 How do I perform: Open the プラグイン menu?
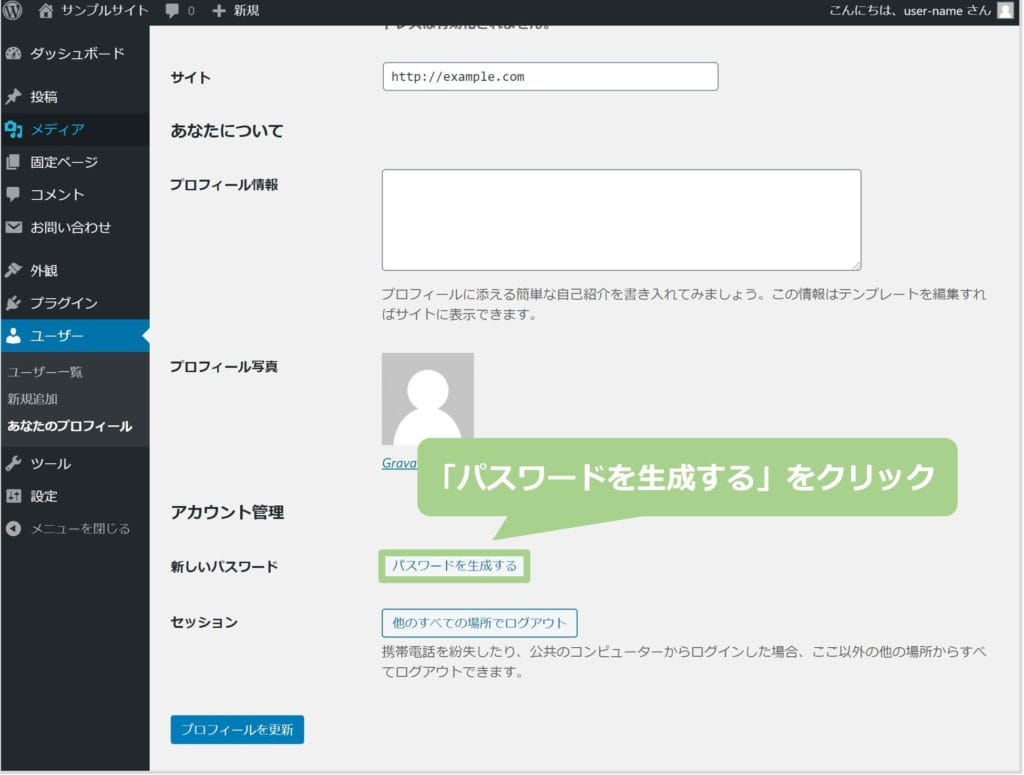point(63,303)
